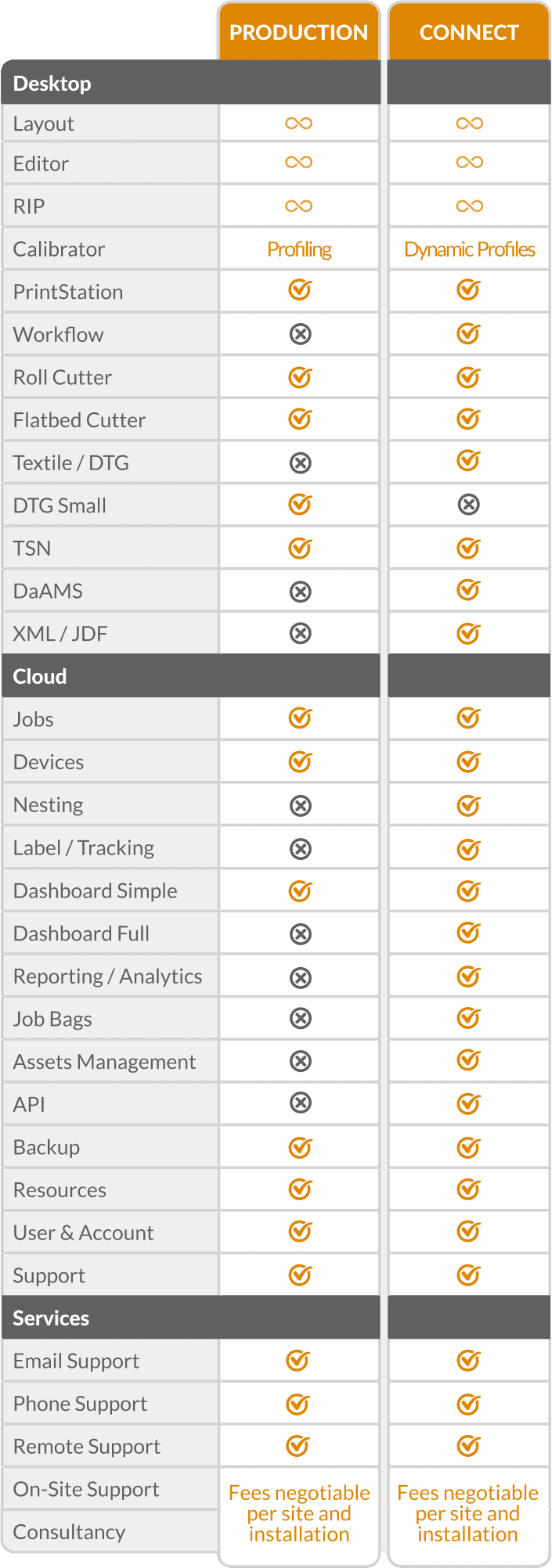Click the Production cross icon for DaAMS
The height and width of the screenshot is (1568, 552).
[x=301, y=592]
